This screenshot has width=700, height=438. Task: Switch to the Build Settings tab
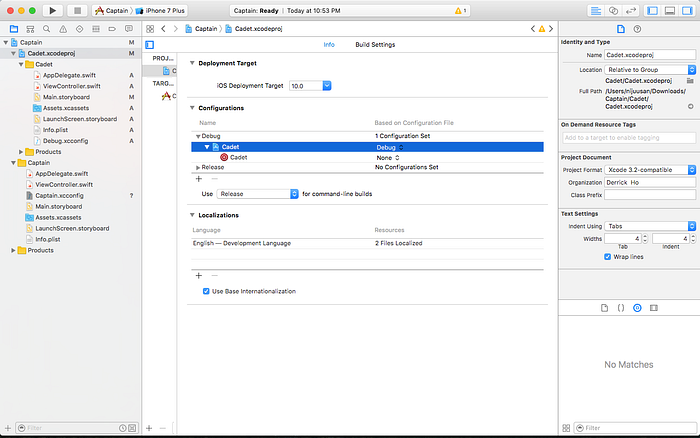click(375, 45)
